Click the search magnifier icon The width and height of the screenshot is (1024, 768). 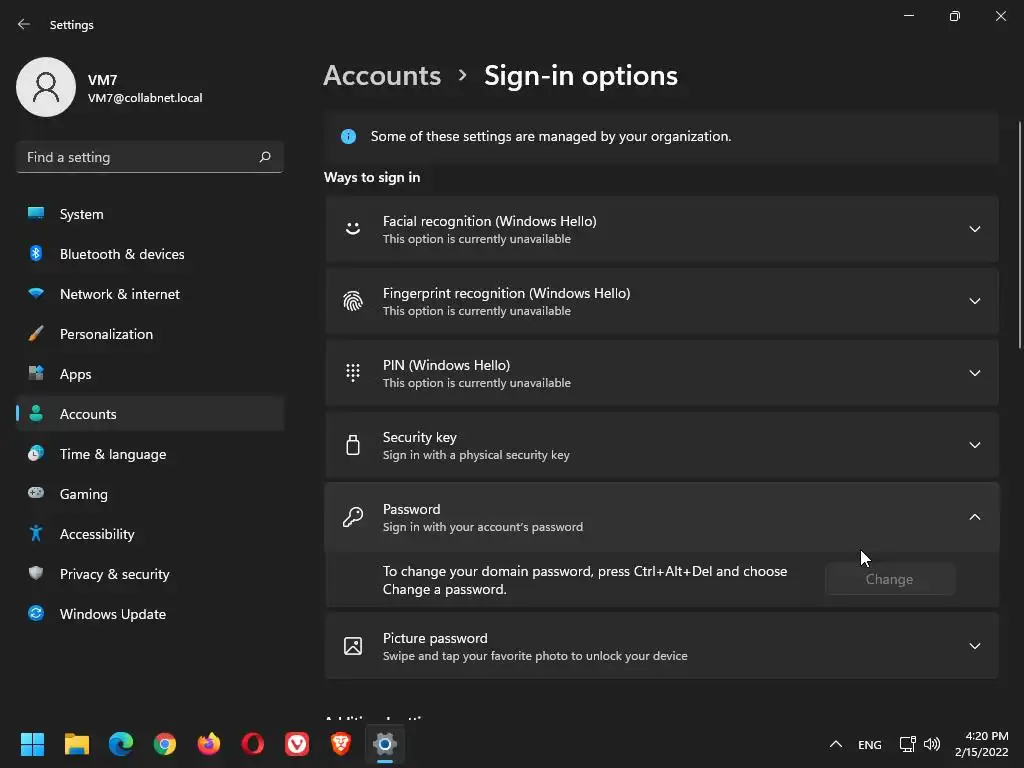(264, 157)
